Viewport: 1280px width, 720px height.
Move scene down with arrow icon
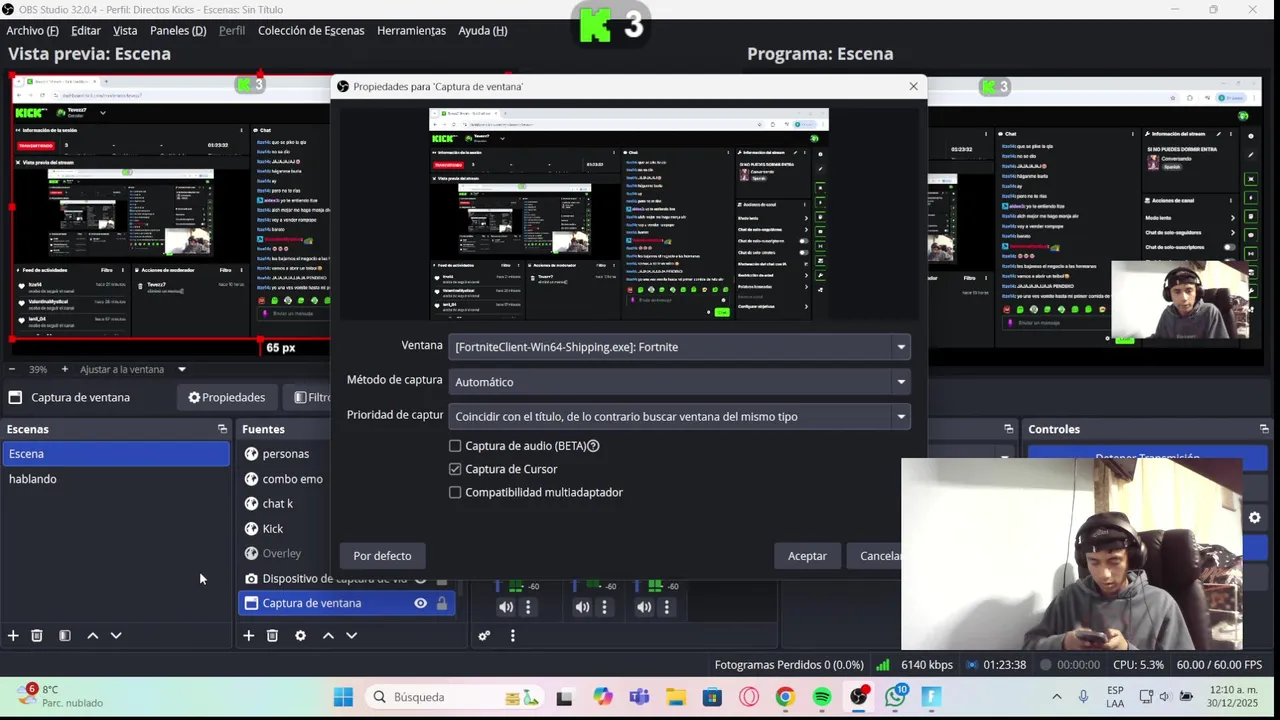coord(116,635)
